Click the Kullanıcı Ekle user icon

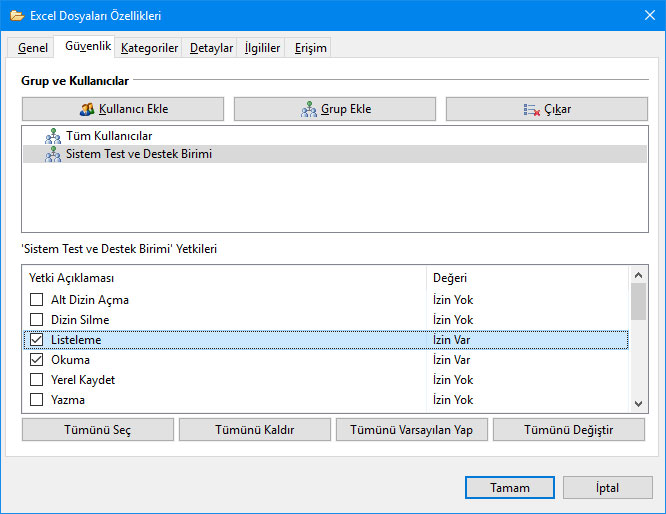[x=87, y=110]
